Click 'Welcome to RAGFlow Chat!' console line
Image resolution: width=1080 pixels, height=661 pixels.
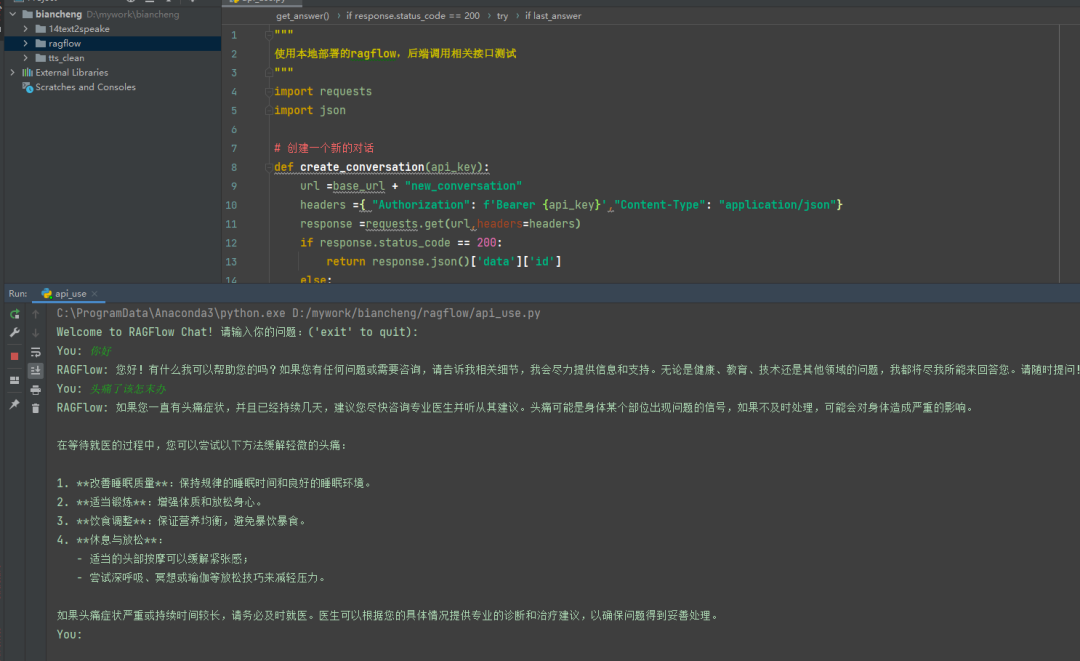pyautogui.click(x=237, y=332)
